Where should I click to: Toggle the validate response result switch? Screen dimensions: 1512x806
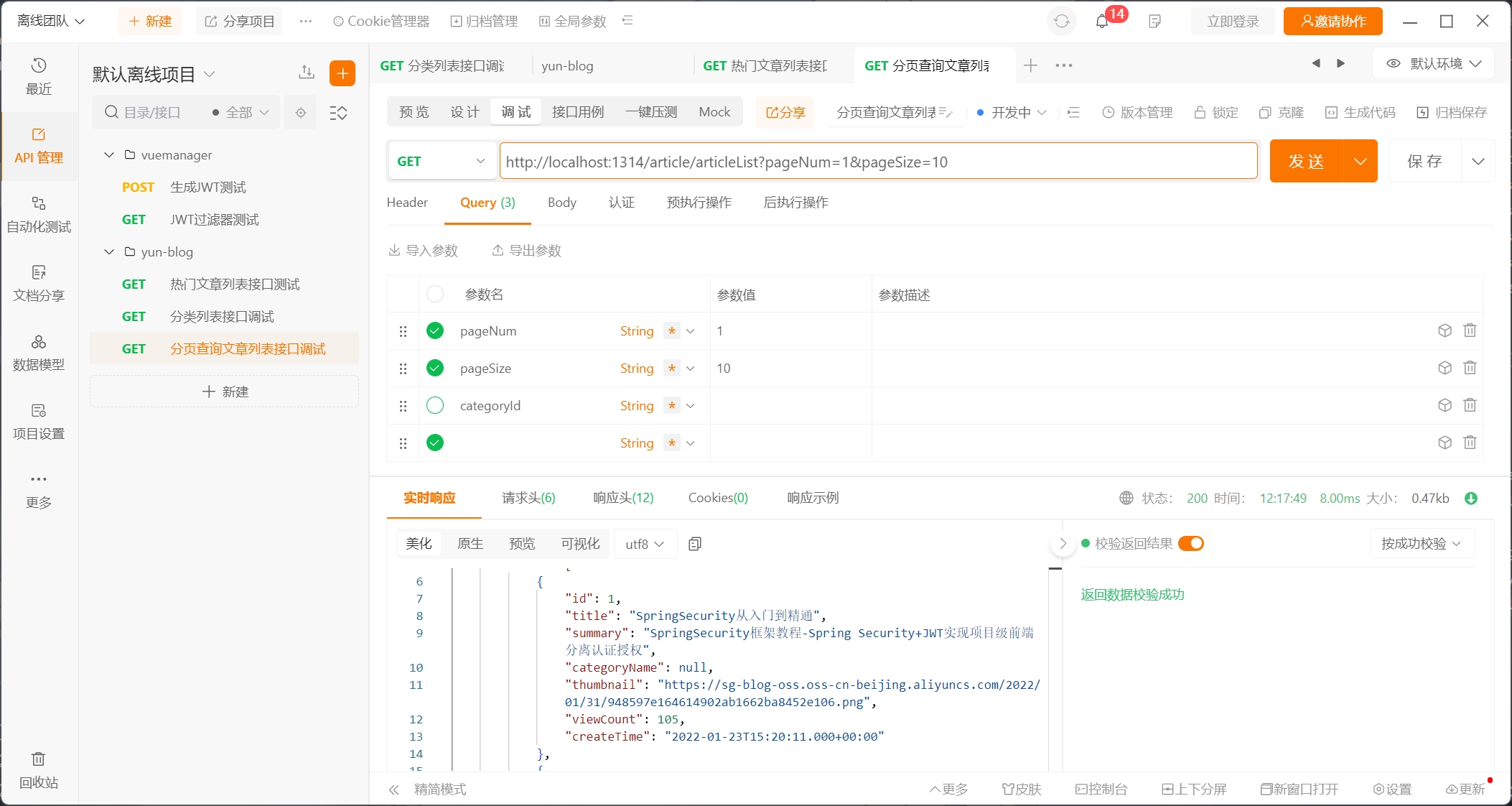(1191, 543)
